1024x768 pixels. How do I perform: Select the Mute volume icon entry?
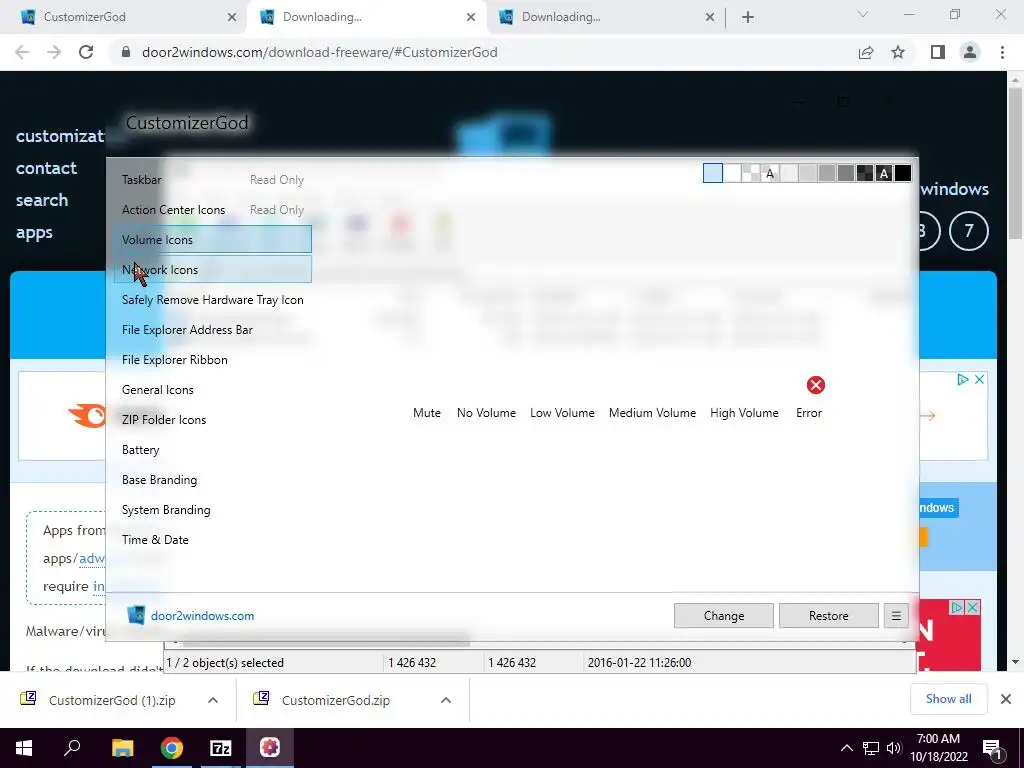(426, 413)
